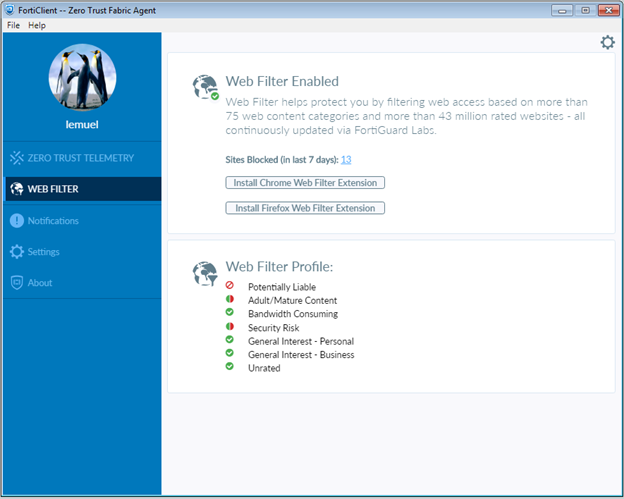Open the Help menu
This screenshot has width=624, height=499.
pyautogui.click(x=37, y=25)
